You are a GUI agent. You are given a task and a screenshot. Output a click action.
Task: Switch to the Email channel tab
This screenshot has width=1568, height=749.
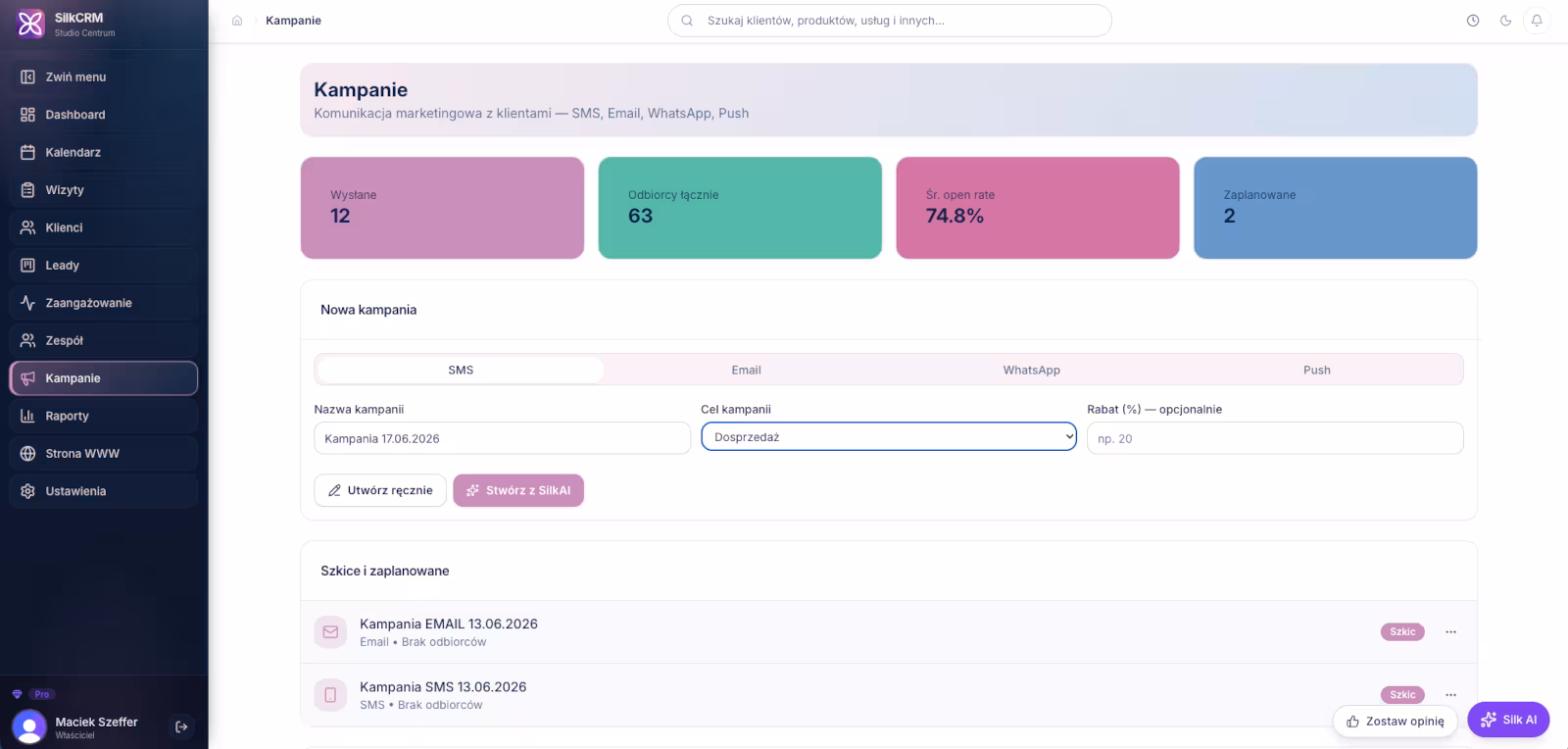pyautogui.click(x=746, y=370)
